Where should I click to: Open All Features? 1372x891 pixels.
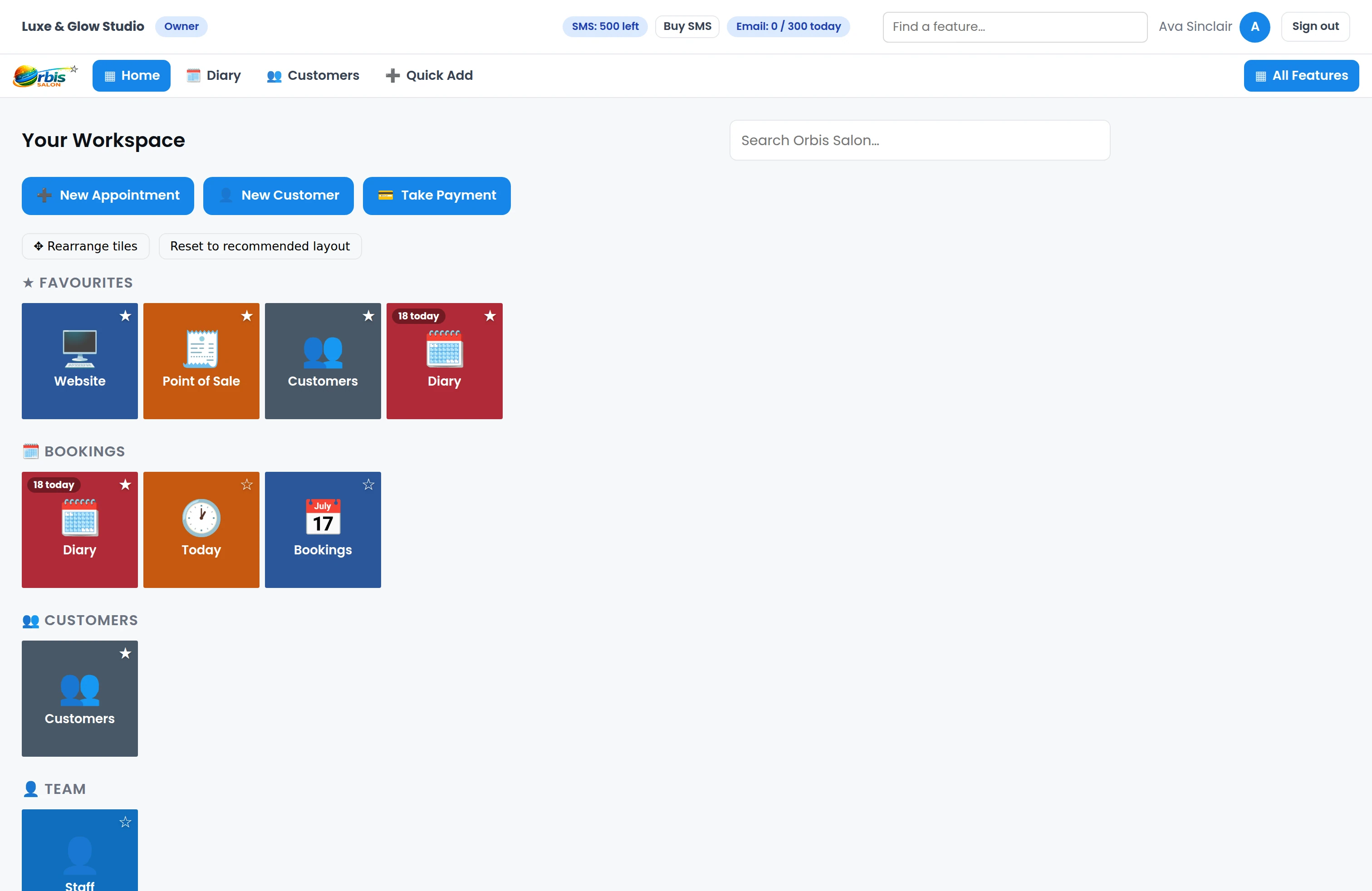point(1301,75)
